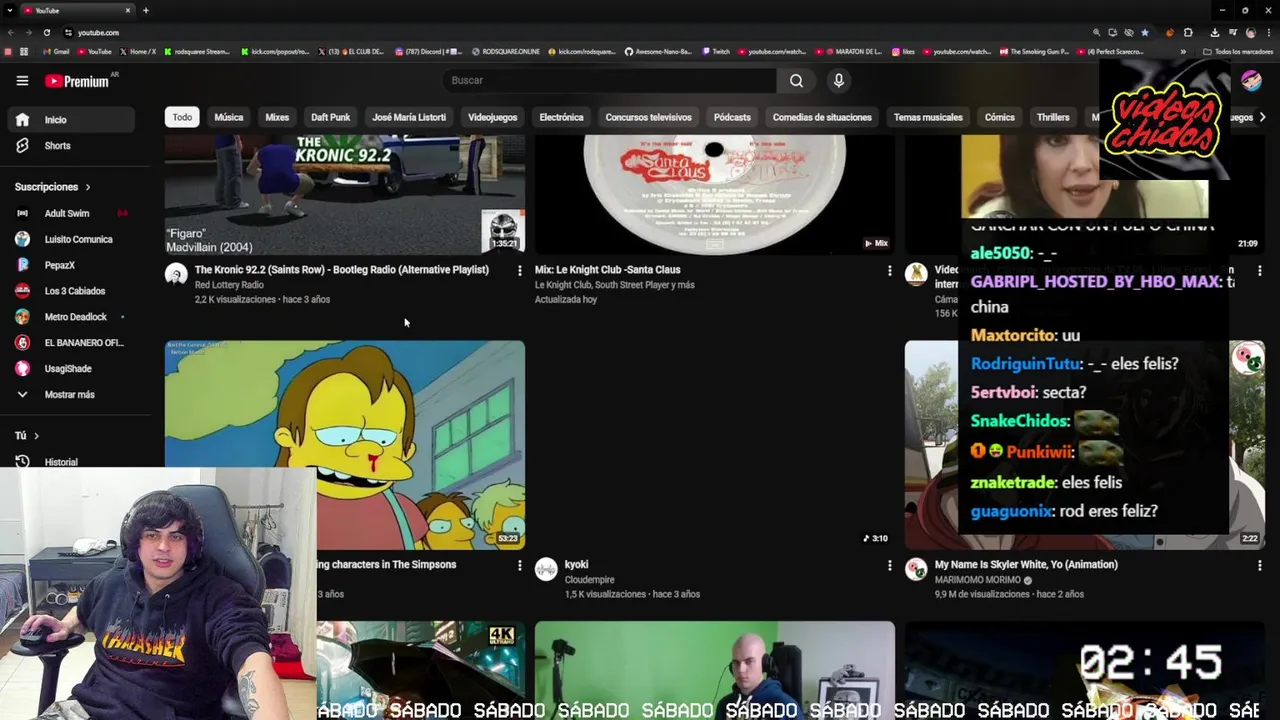Select the Daft Punk filter chip

(330, 117)
